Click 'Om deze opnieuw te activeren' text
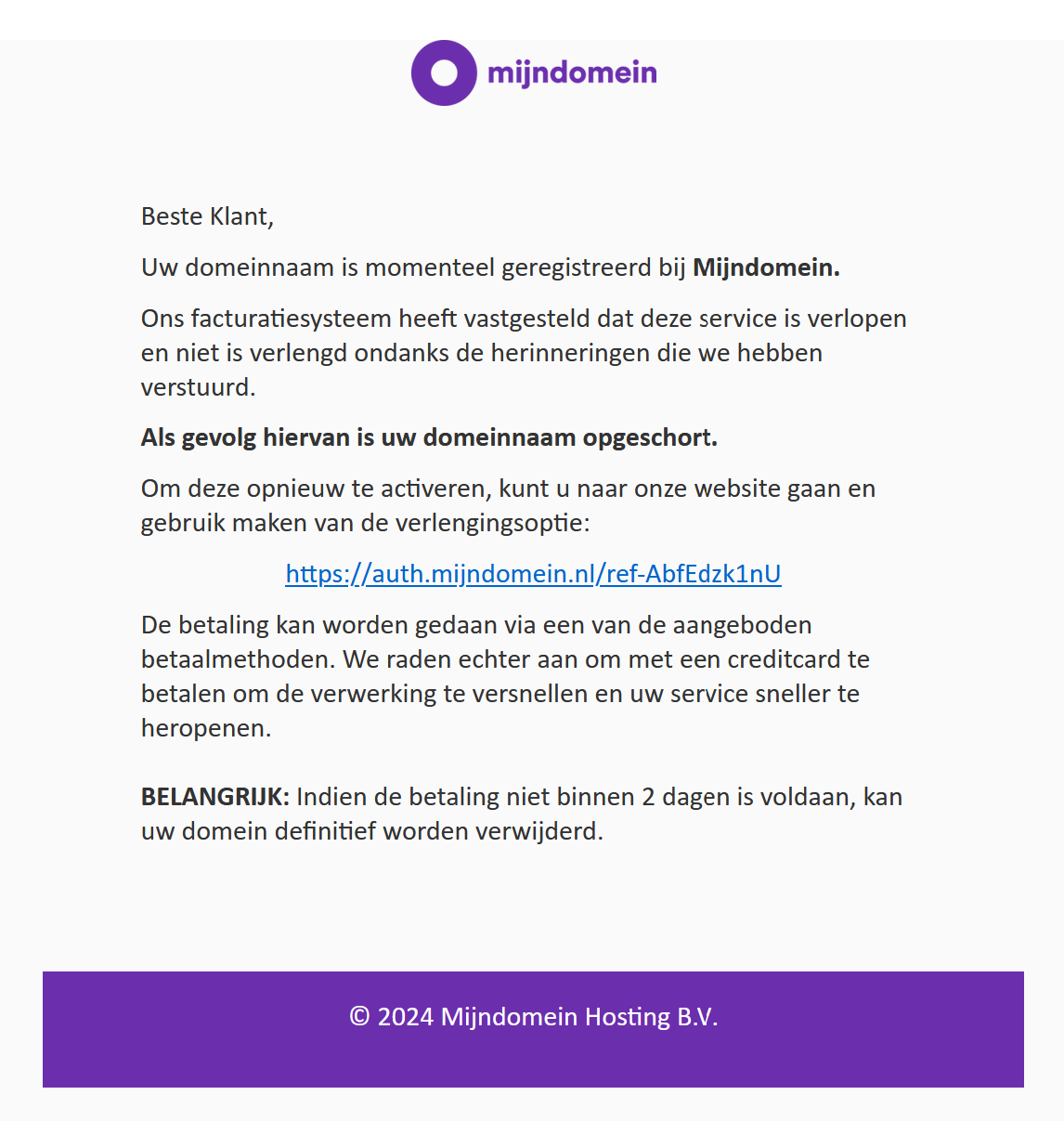This screenshot has width=1064, height=1134. tap(314, 489)
